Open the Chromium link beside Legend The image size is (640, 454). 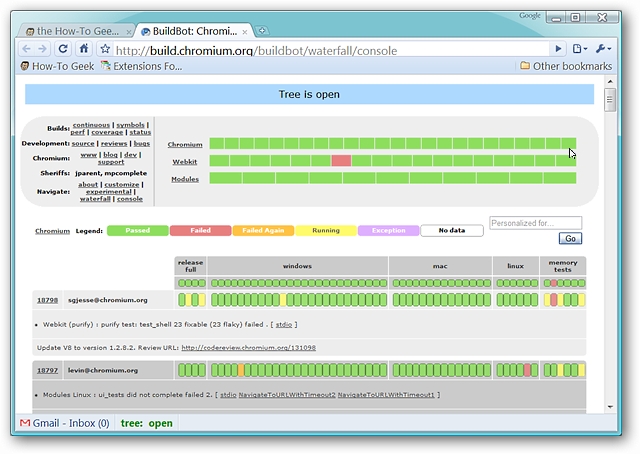click(52, 231)
